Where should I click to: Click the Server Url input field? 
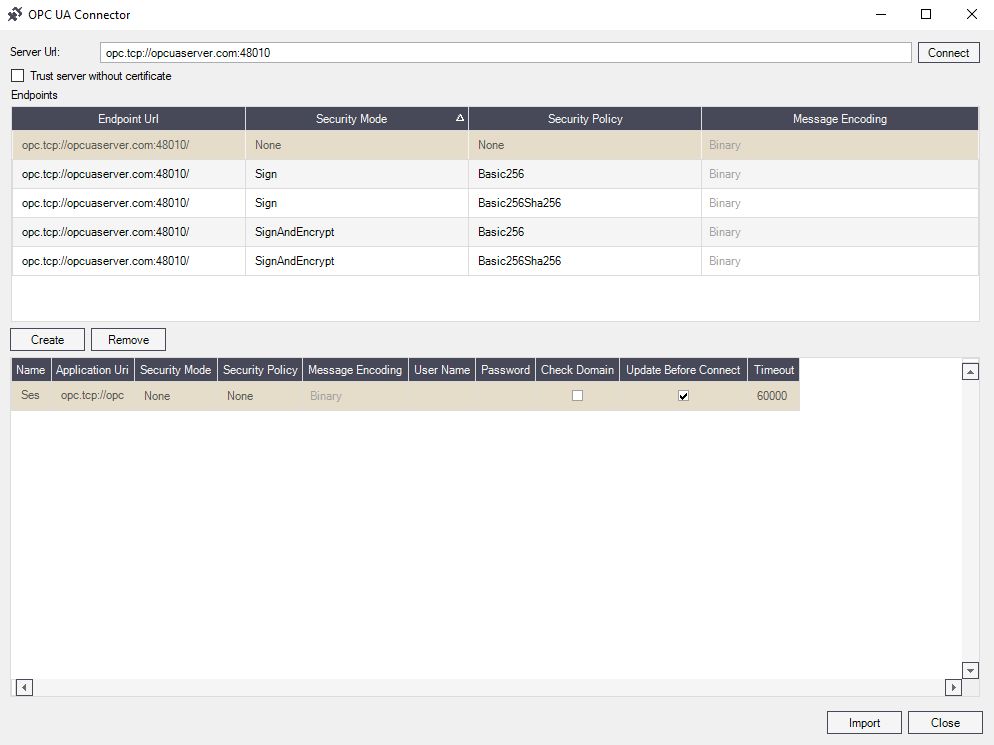pyautogui.click(x=500, y=52)
